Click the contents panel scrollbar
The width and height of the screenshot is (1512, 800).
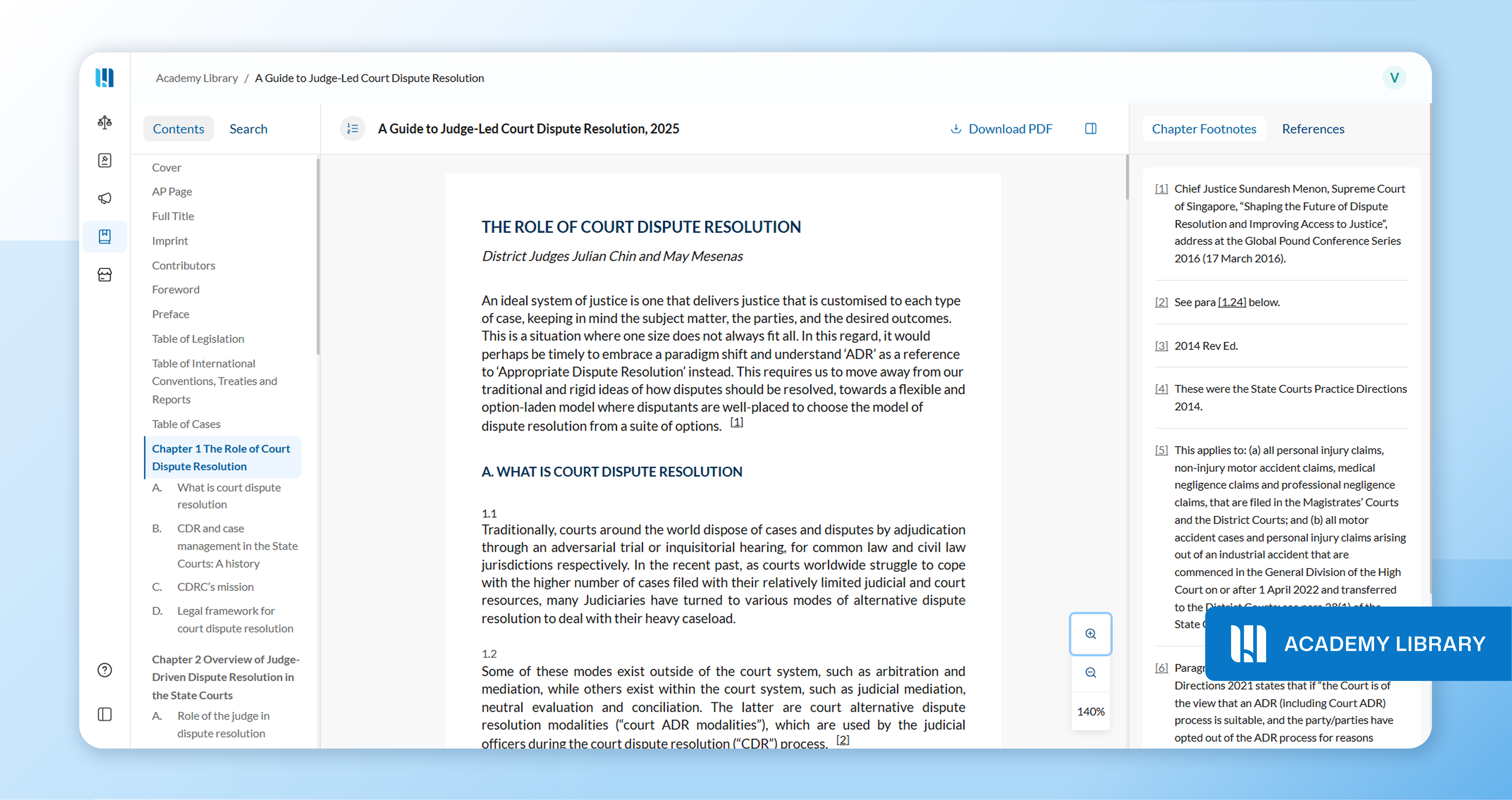click(x=318, y=256)
